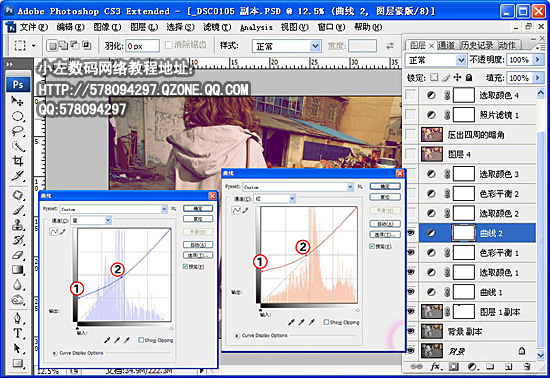The width and height of the screenshot is (550, 378).
Task: Select the Magic Wand tool
Action: click(x=18, y=146)
